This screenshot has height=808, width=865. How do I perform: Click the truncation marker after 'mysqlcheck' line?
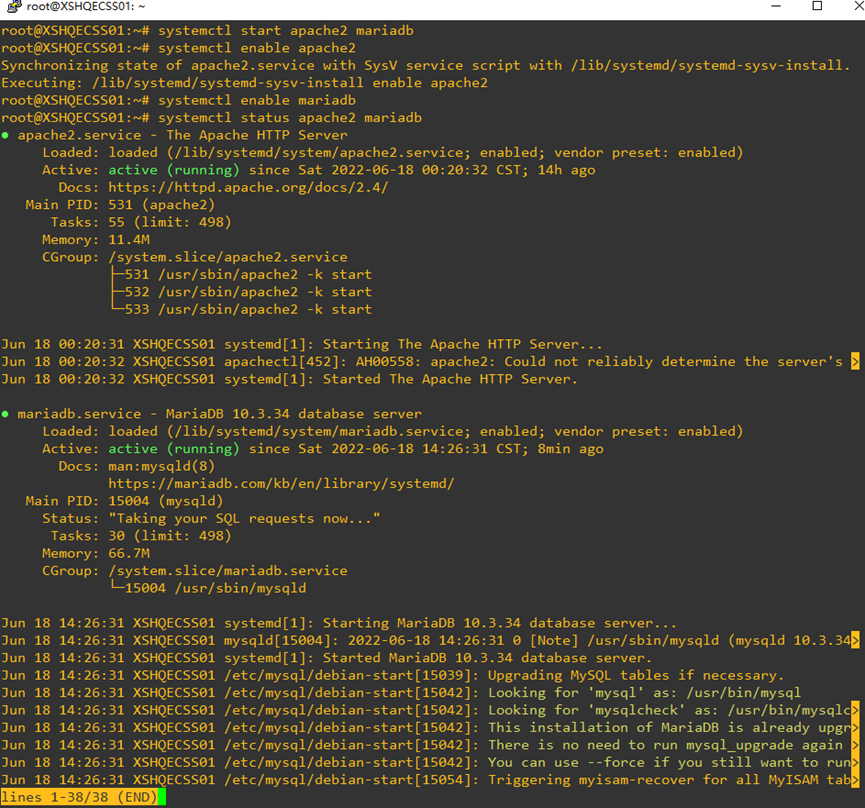coord(855,710)
